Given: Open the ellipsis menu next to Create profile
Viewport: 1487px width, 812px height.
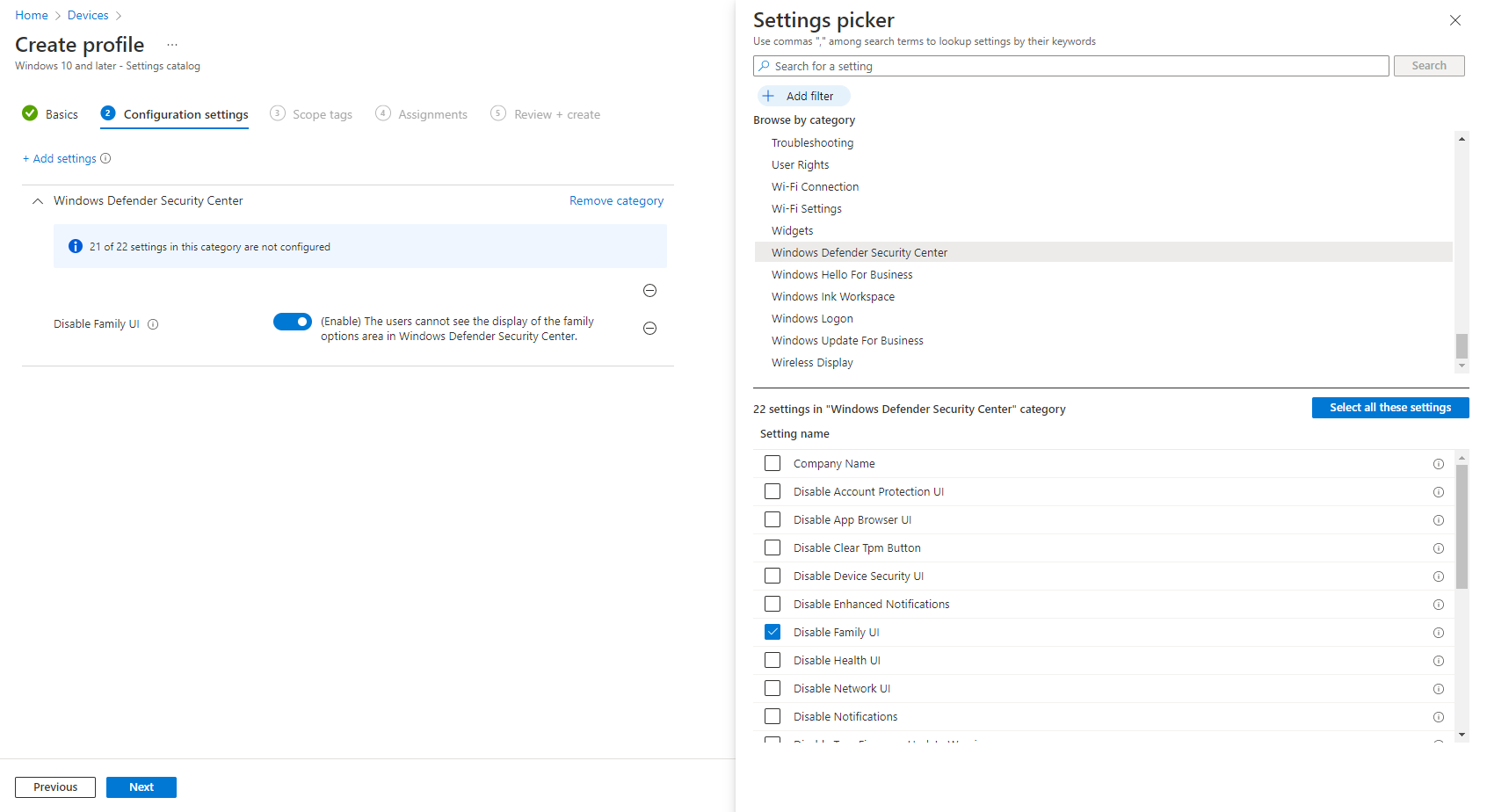Looking at the screenshot, I should pyautogui.click(x=172, y=45).
